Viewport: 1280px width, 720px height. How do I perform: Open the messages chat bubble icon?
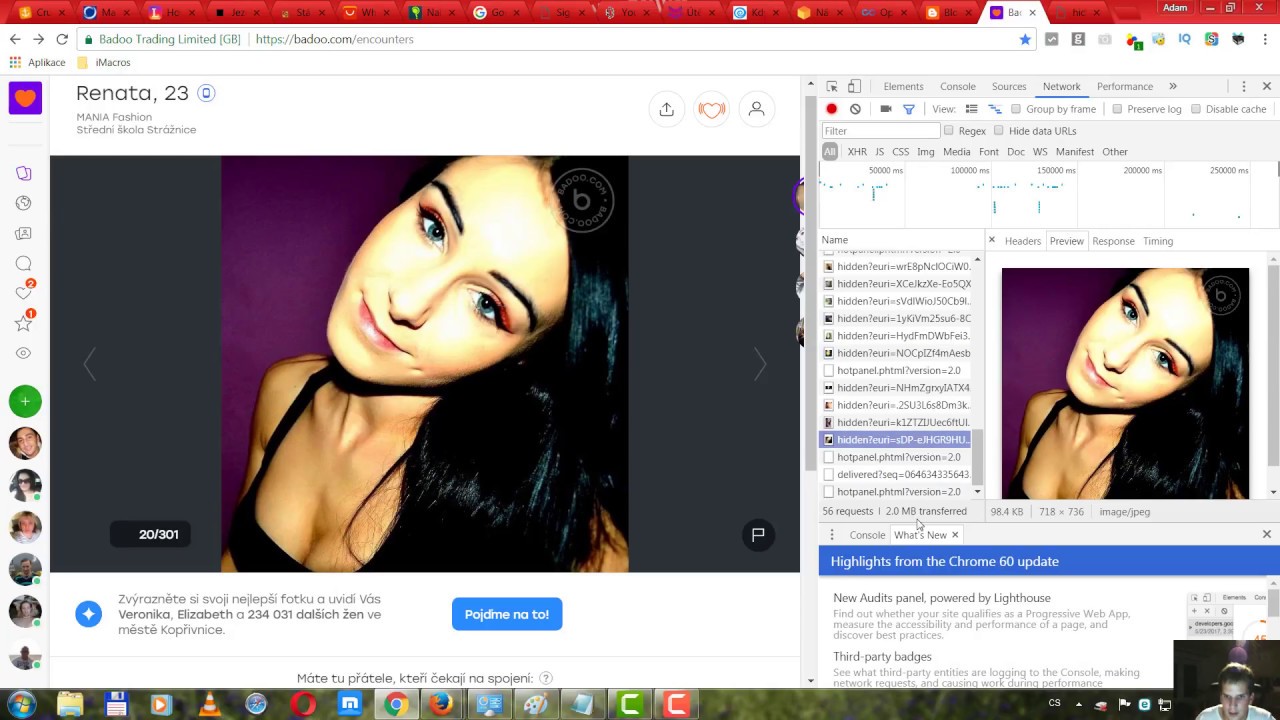point(24,263)
